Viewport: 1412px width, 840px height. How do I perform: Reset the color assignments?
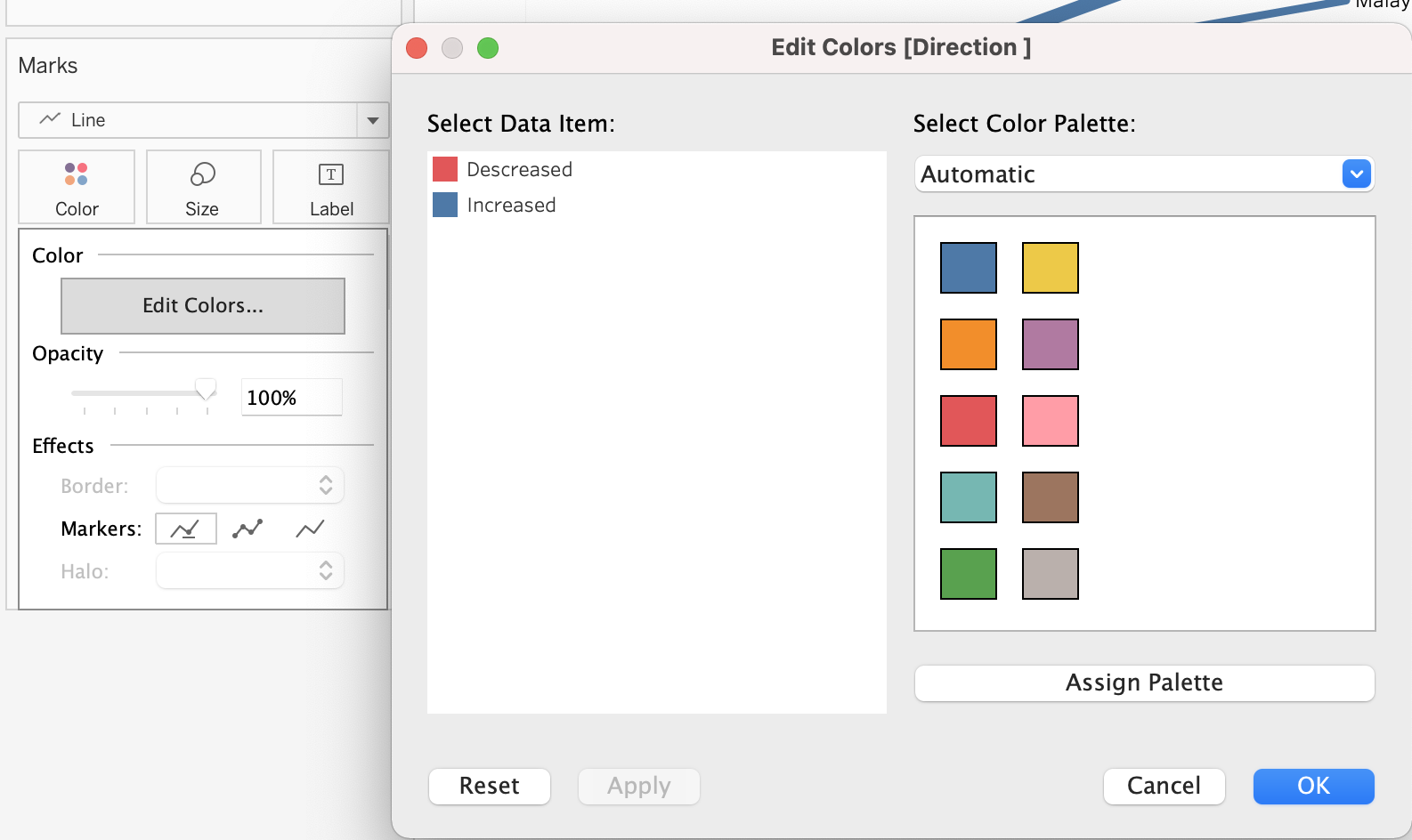pyautogui.click(x=489, y=786)
